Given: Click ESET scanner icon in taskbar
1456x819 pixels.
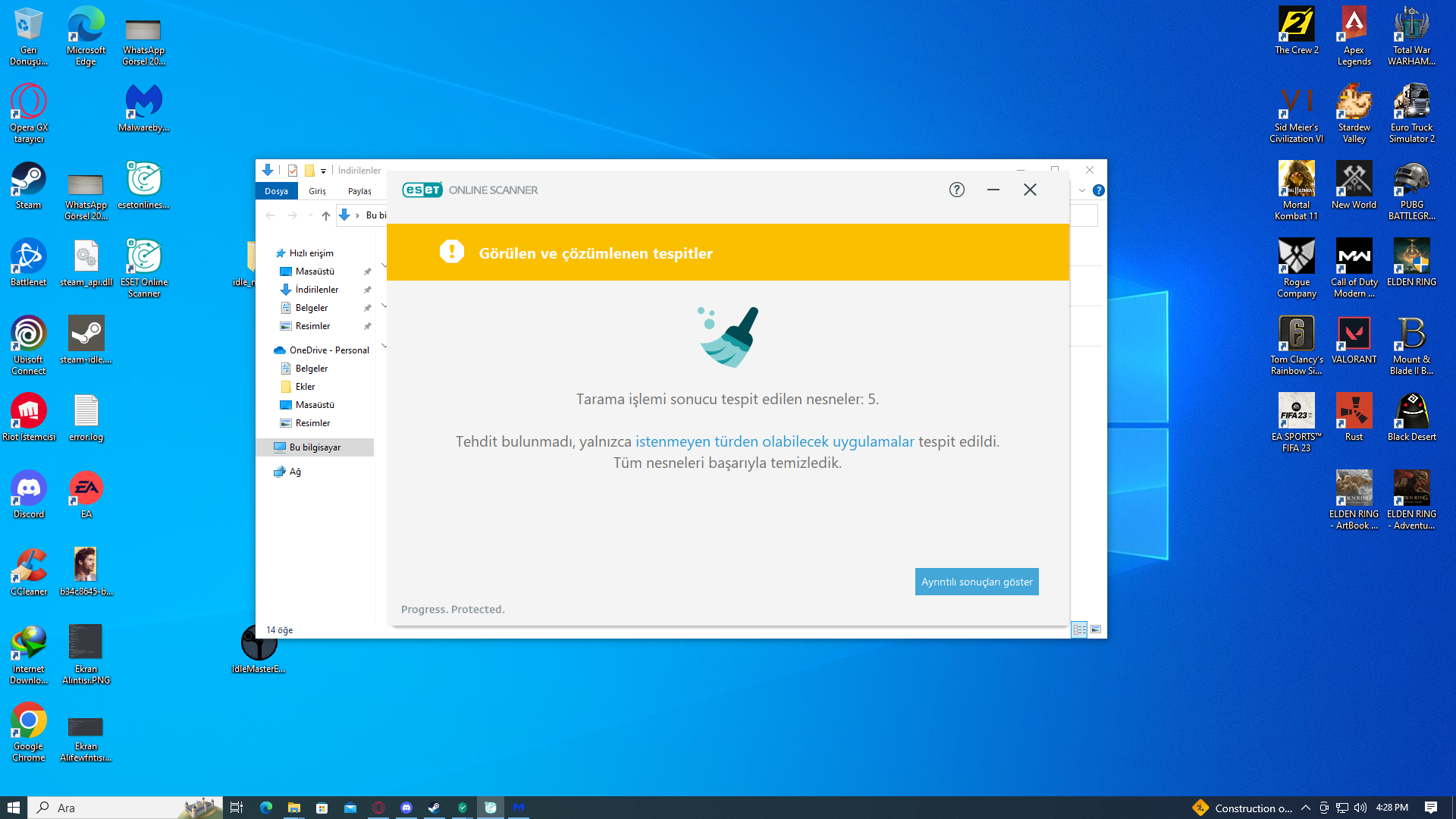Looking at the screenshot, I should [491, 808].
